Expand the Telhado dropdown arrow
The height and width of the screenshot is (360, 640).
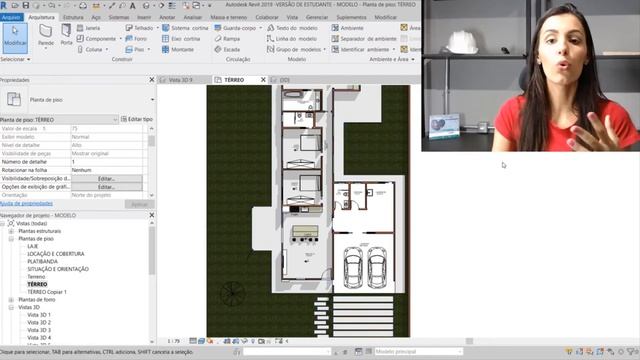point(157,28)
